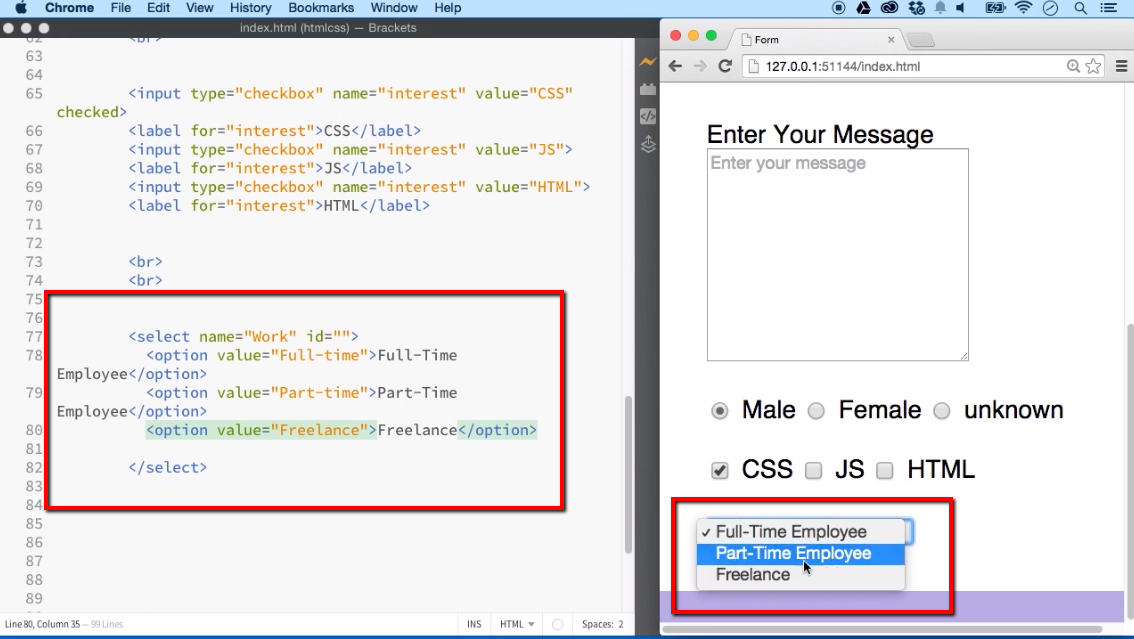Screen dimensions: 1134x639
Task: Select the Female radio button
Action: (816, 410)
